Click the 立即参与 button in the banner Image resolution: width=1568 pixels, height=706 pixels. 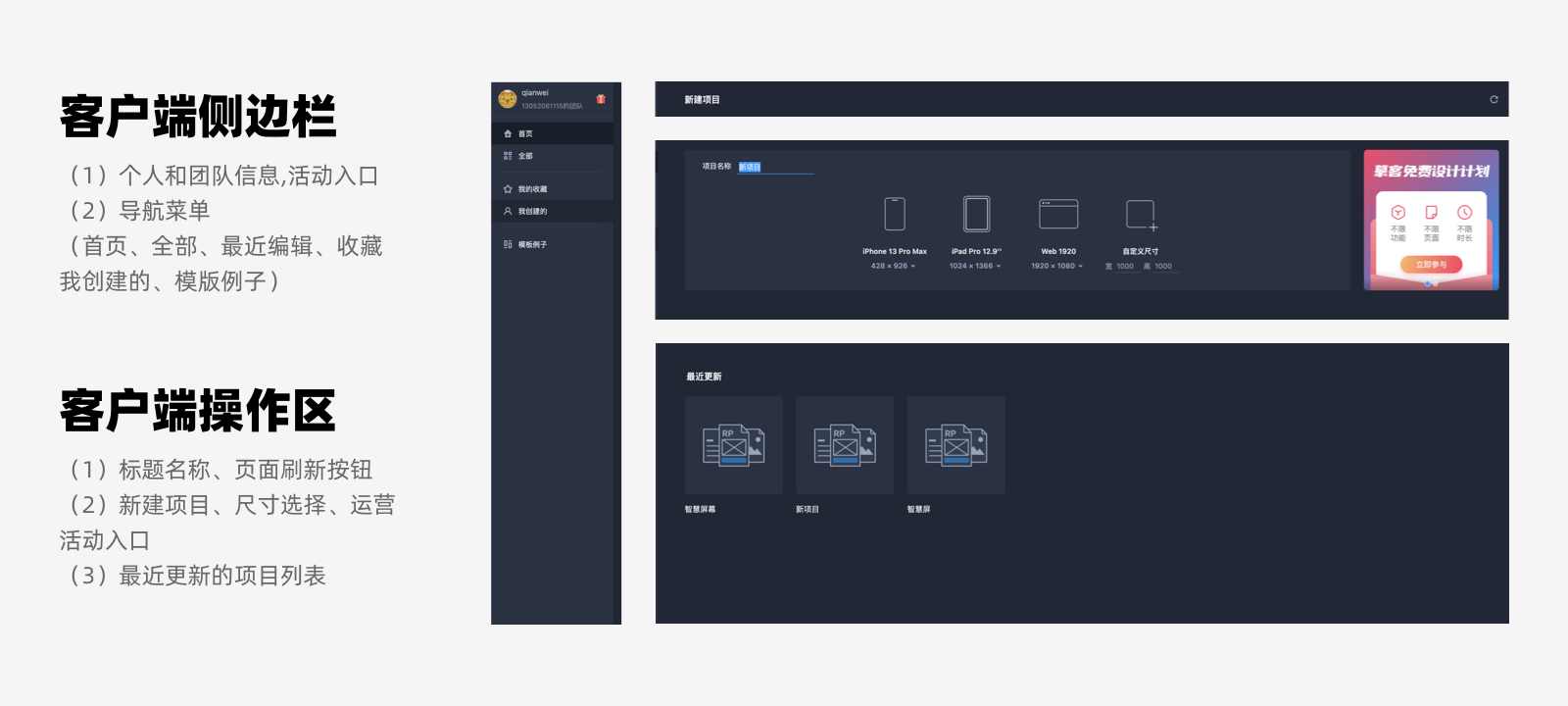[x=1431, y=265]
